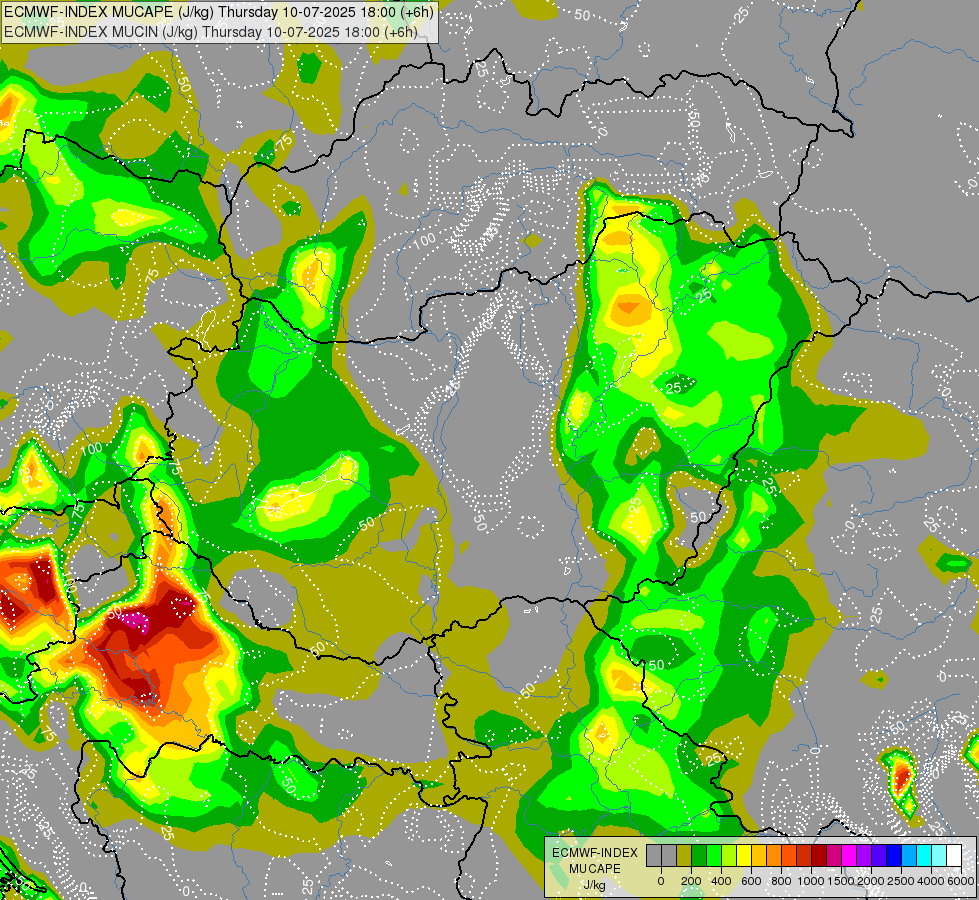The image size is (979, 900).
Task: Select the pure yellow legend swatch
Action: click(744, 856)
